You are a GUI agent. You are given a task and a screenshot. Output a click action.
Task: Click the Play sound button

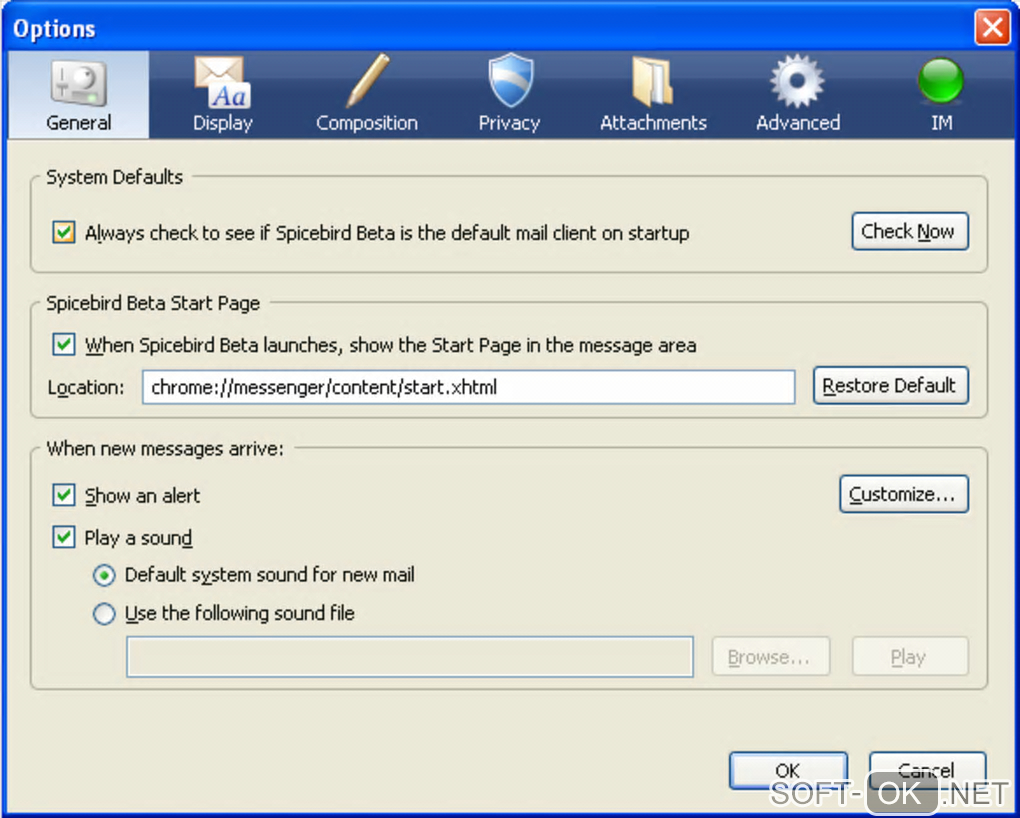click(910, 657)
